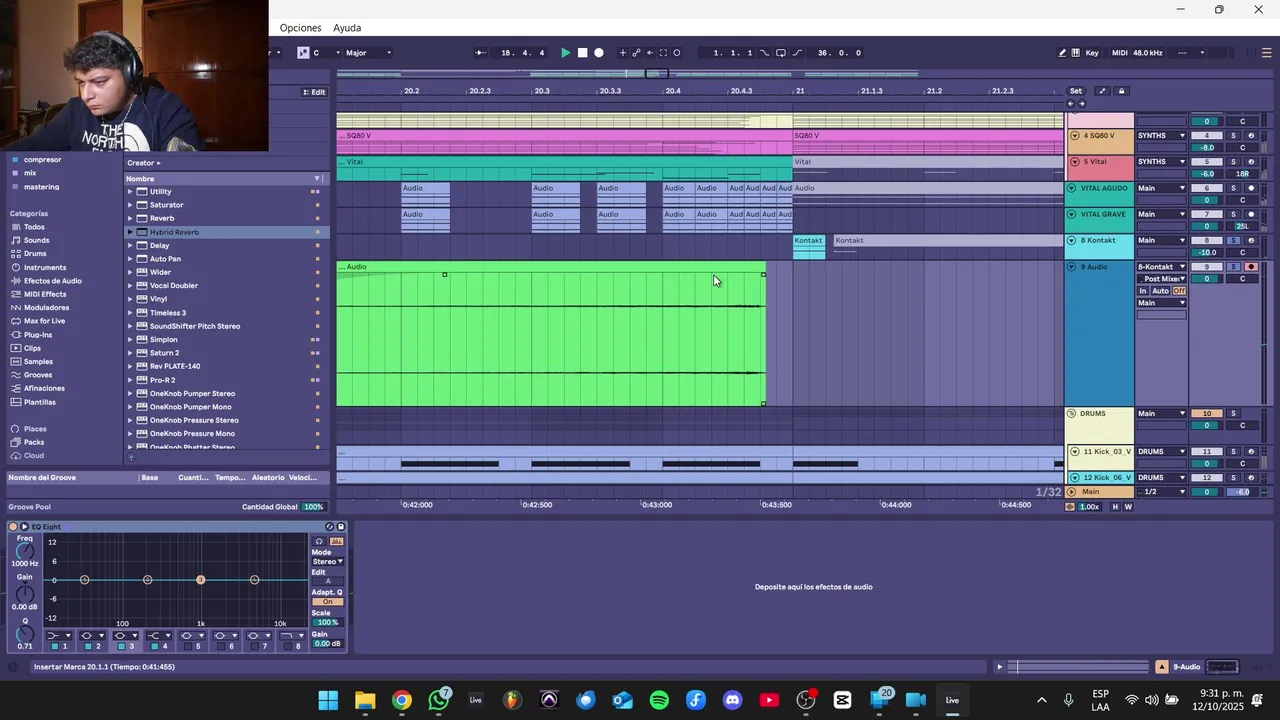Viewport: 1280px width, 720px height.
Task: Toggle the Loop switch in transport
Action: coord(781,53)
